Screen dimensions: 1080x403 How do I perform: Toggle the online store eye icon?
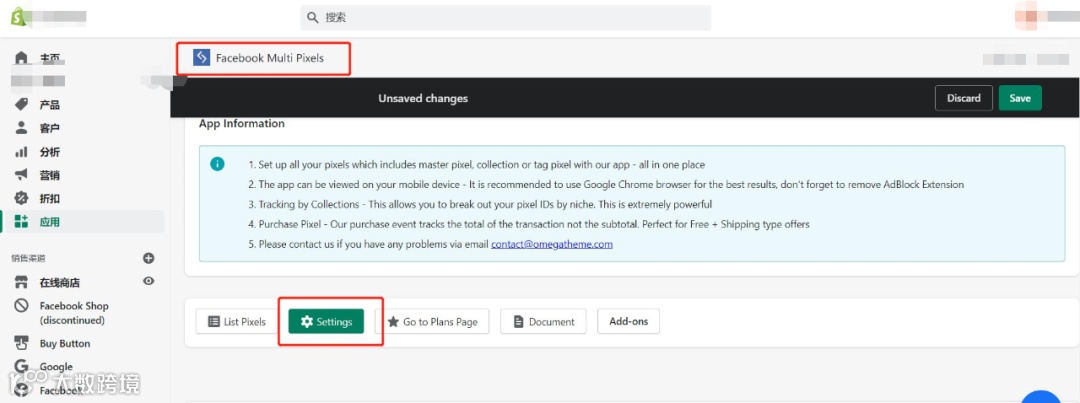148,281
